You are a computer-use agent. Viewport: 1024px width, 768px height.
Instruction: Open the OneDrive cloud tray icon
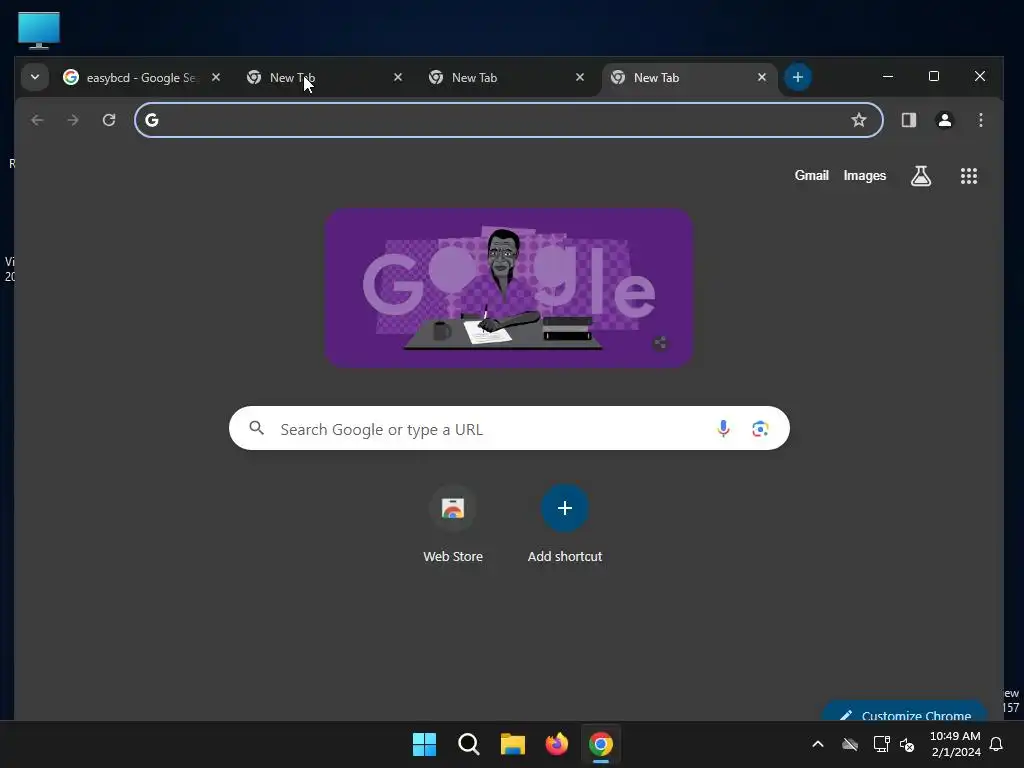click(850, 744)
